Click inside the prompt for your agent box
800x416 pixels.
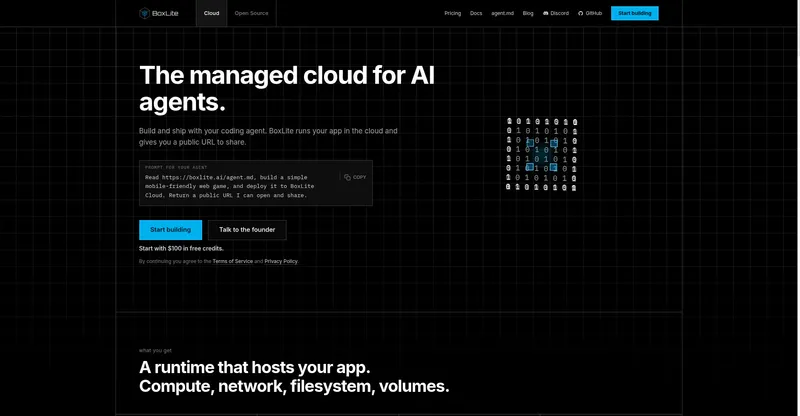click(x=256, y=183)
